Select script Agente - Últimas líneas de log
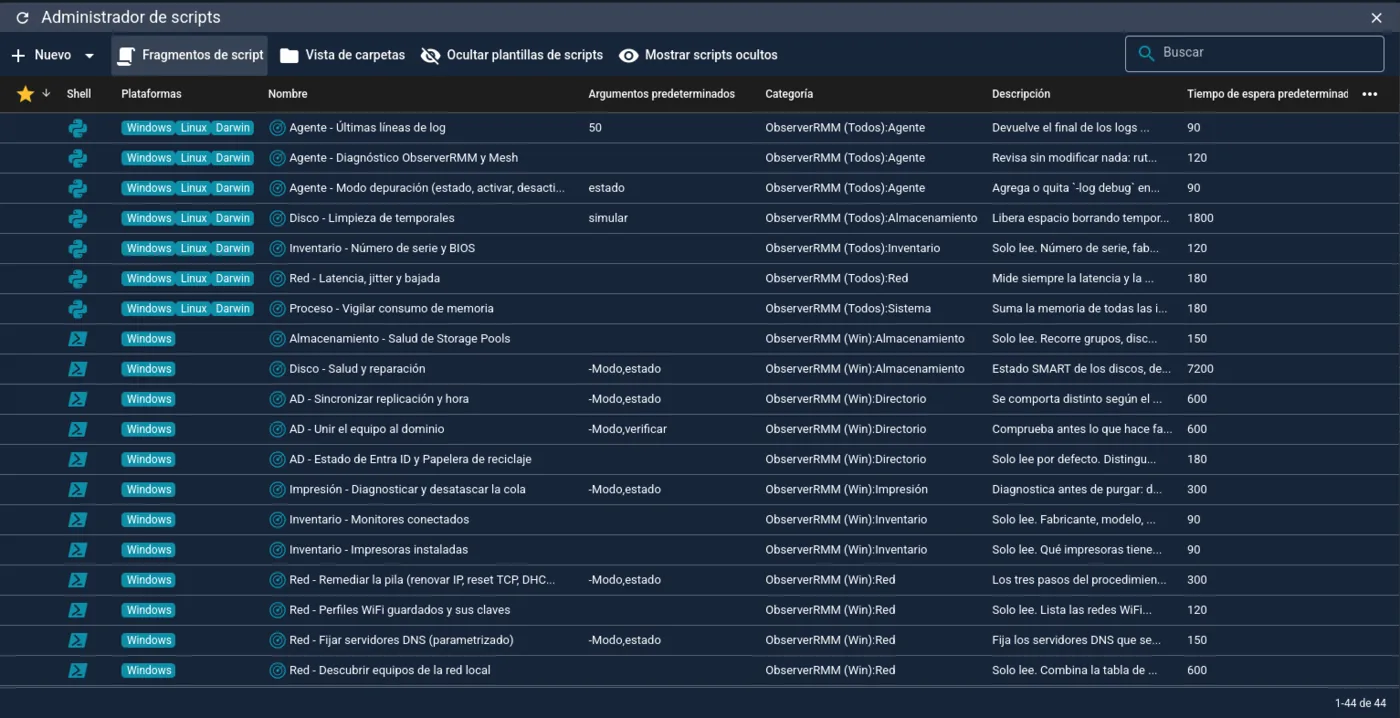 (x=367, y=128)
